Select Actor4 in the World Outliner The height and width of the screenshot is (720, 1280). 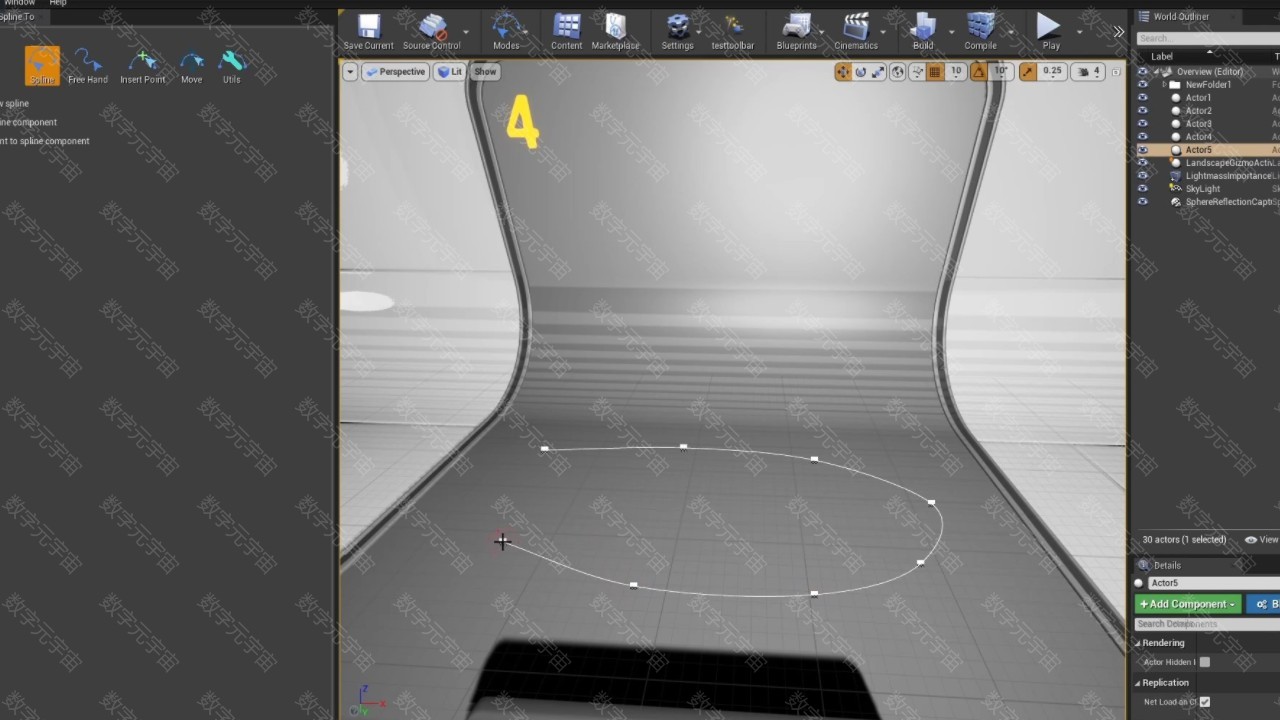coord(1198,137)
